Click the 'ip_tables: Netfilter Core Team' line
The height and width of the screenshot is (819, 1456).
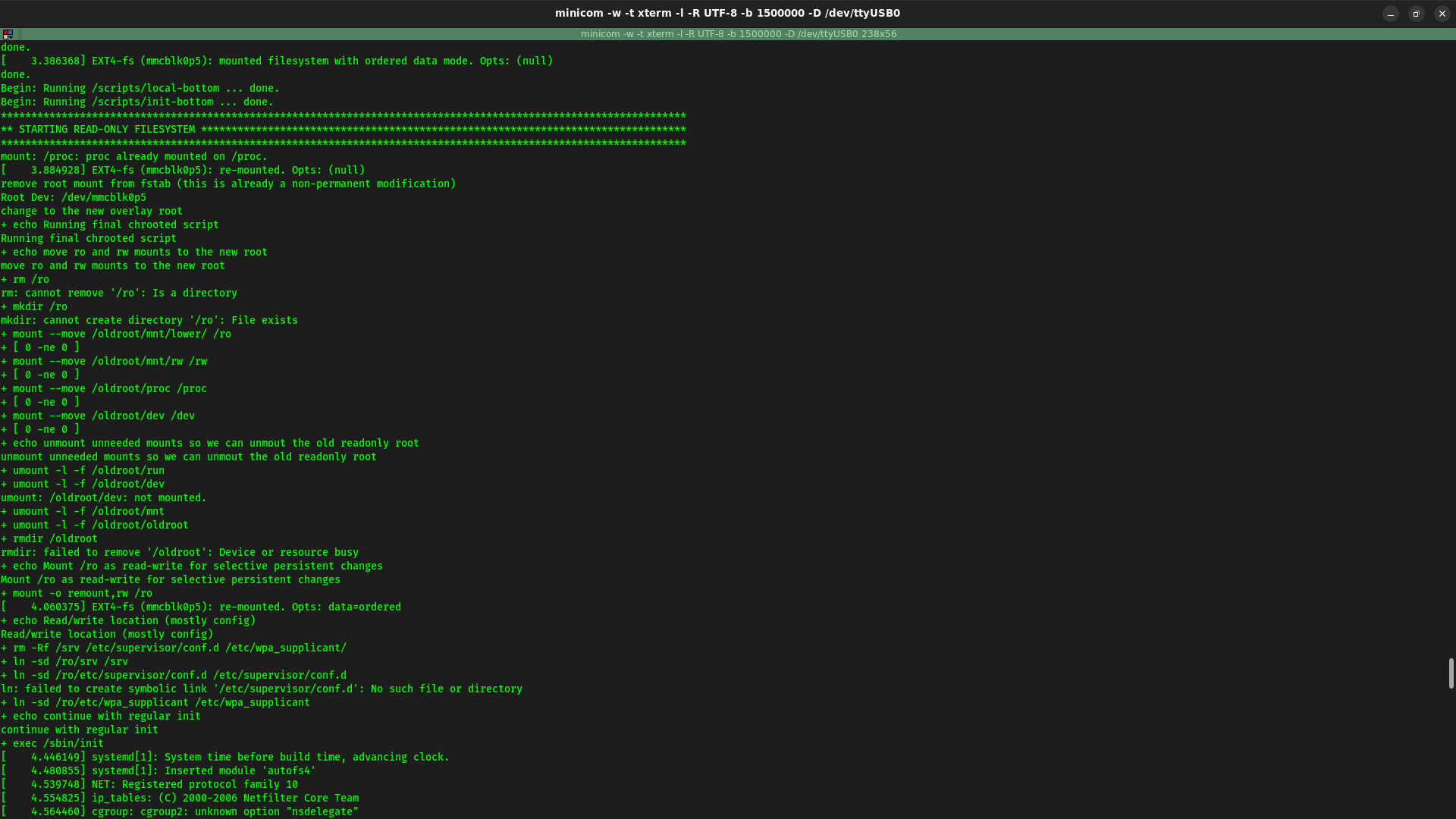coord(180,799)
